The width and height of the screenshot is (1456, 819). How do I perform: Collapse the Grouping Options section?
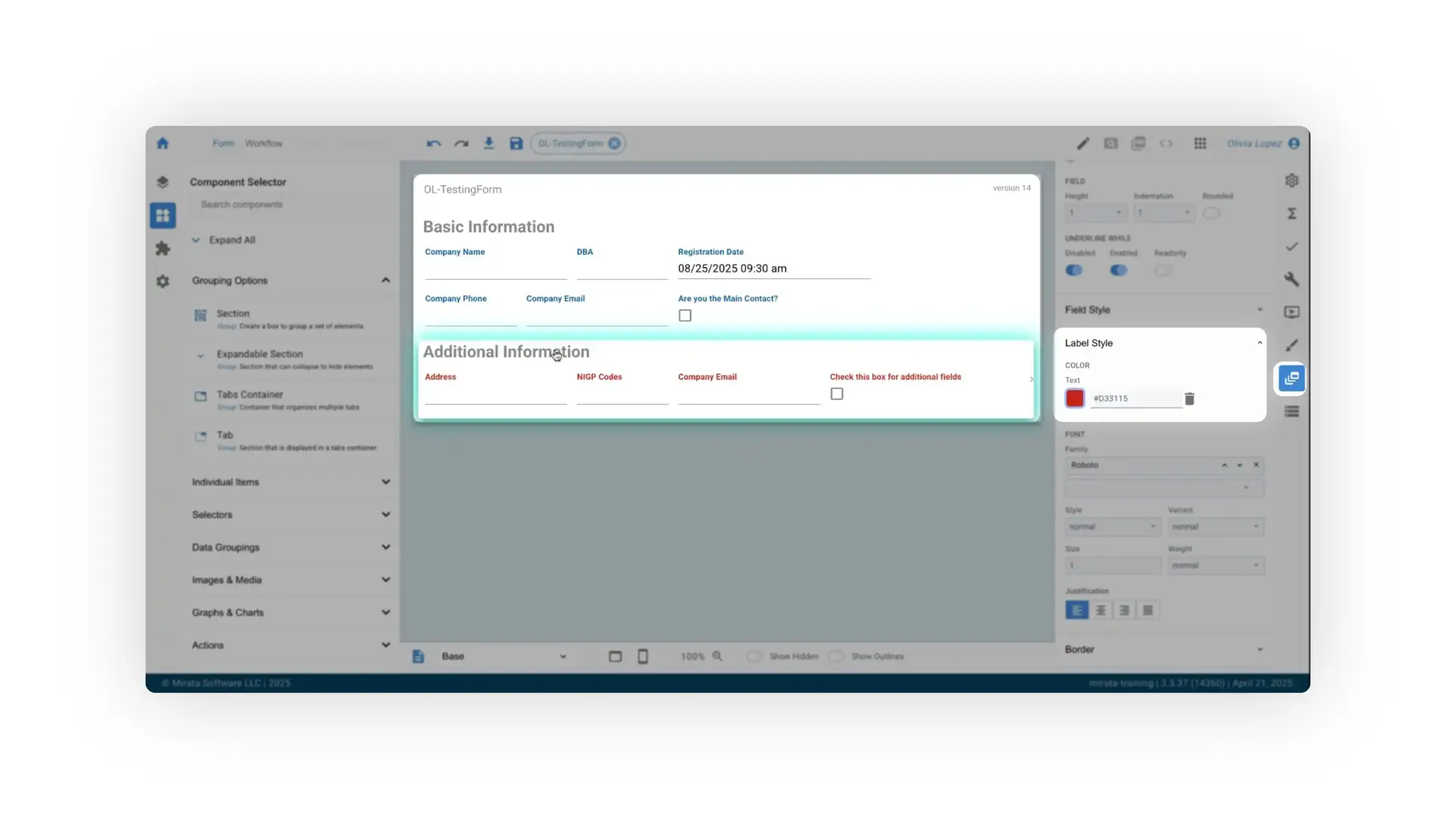click(x=385, y=281)
